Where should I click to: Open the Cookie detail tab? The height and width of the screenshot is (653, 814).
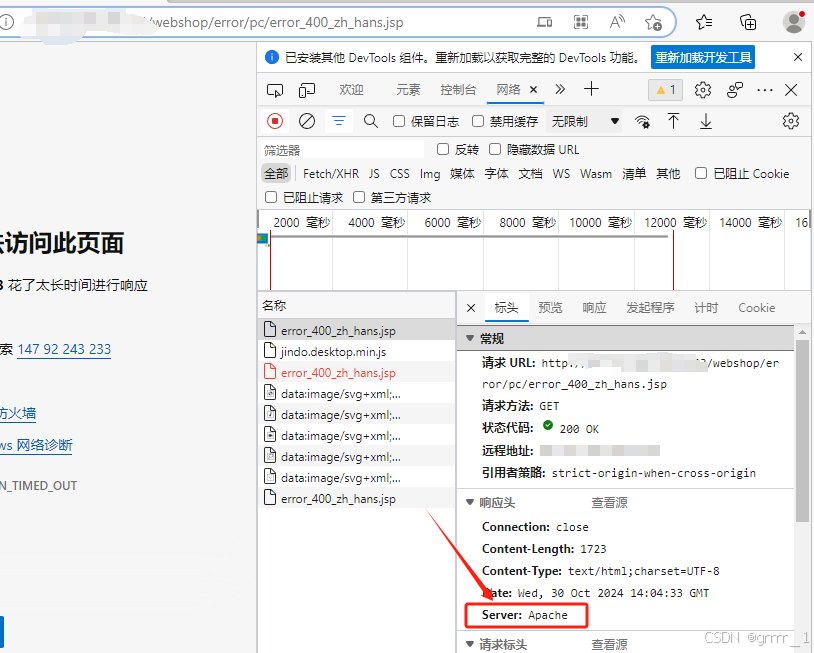pos(756,308)
